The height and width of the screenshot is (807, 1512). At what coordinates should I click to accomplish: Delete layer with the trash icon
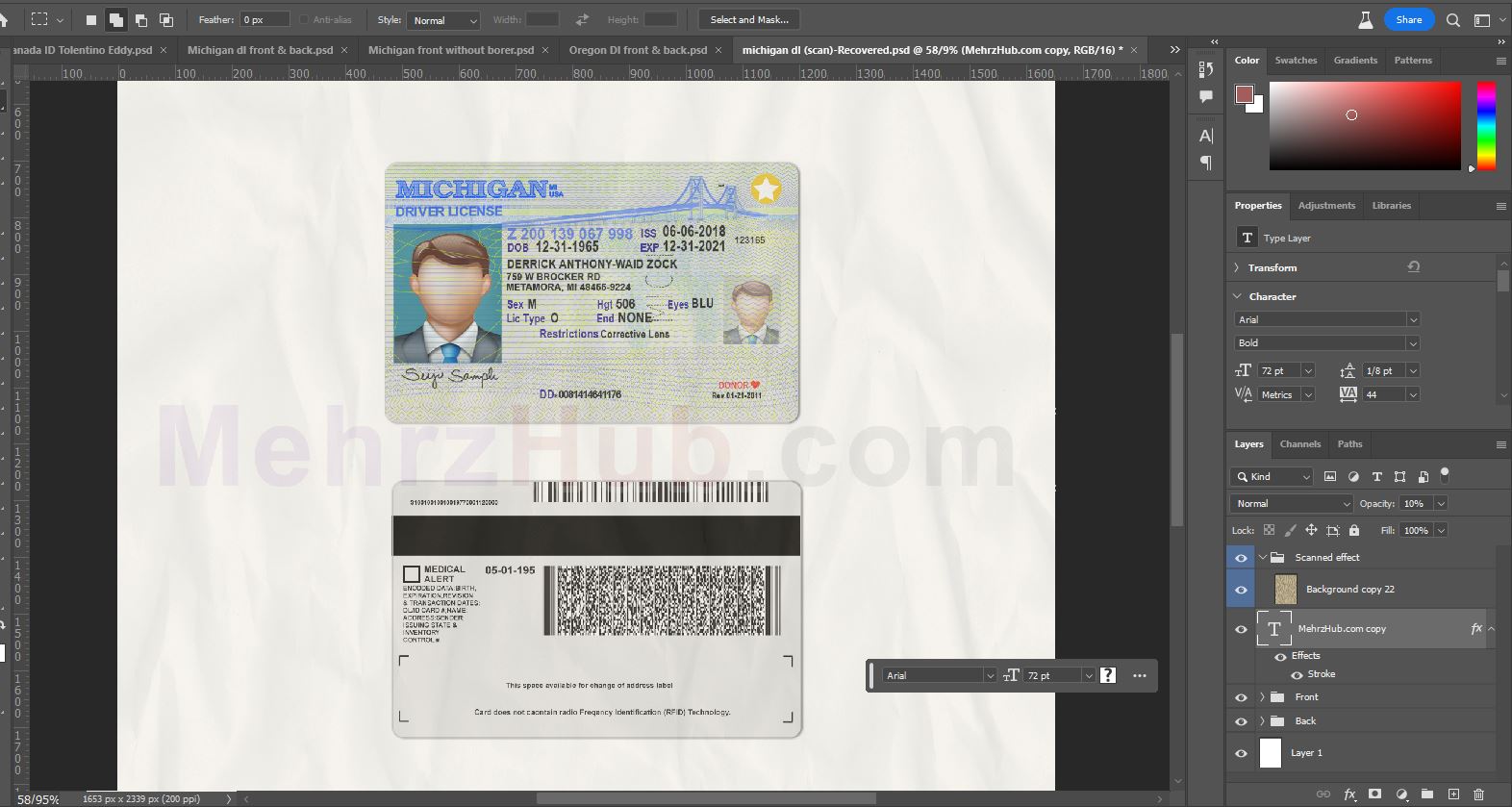coord(1479,794)
